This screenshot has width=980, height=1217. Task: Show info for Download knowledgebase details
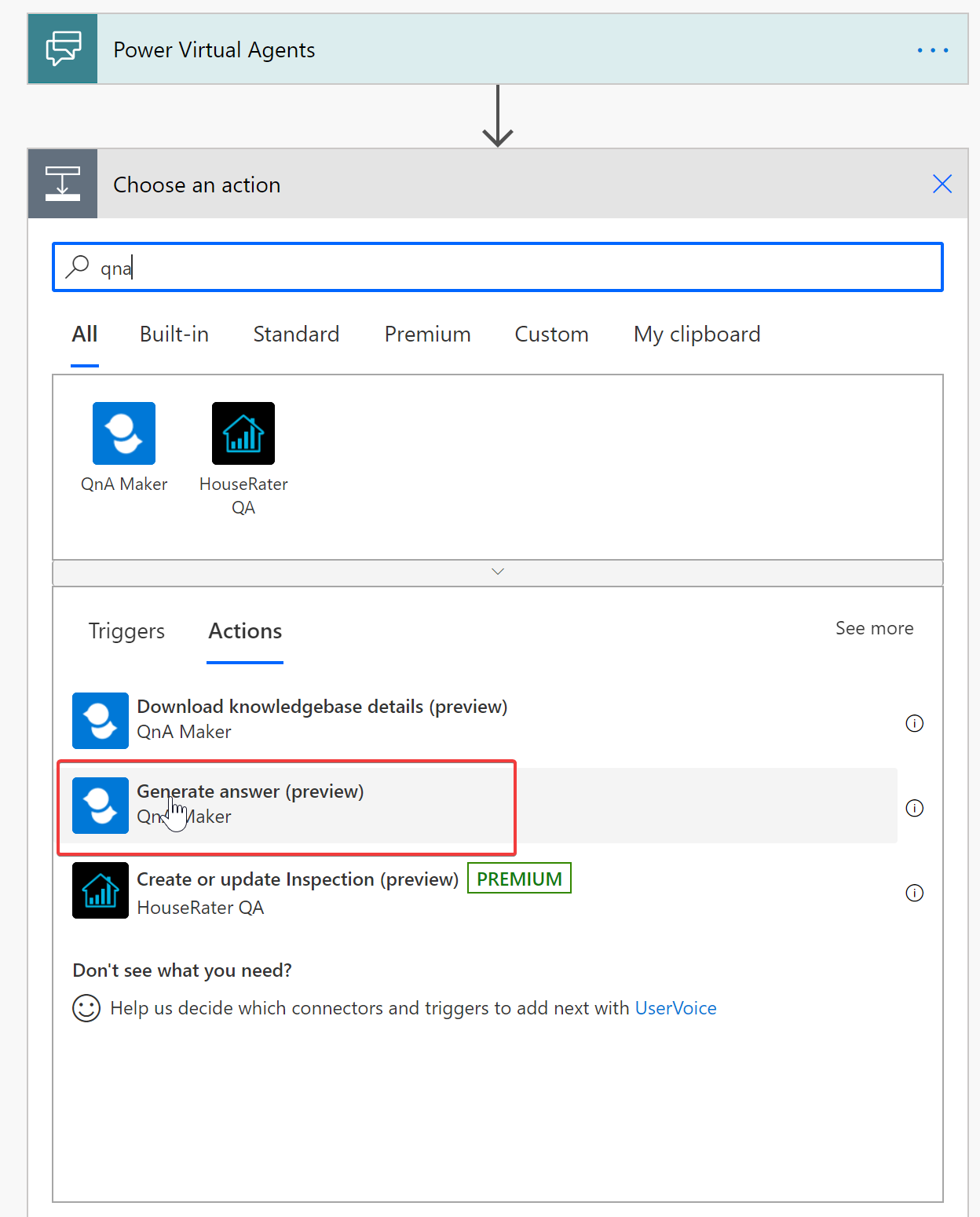914,723
